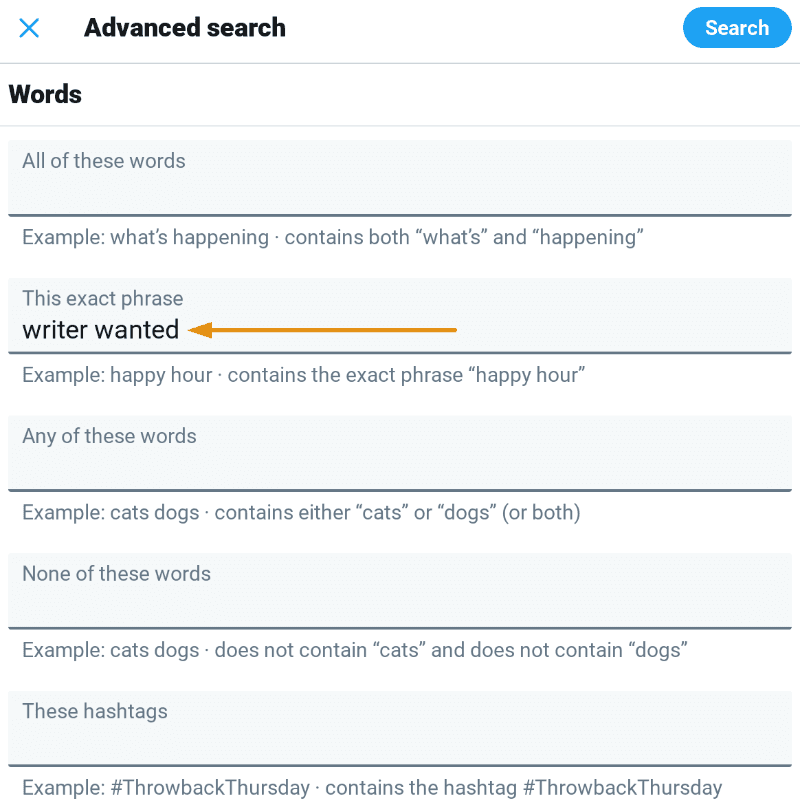Click the "All of these words" label
This screenshot has height=805, width=800.
coord(104,161)
